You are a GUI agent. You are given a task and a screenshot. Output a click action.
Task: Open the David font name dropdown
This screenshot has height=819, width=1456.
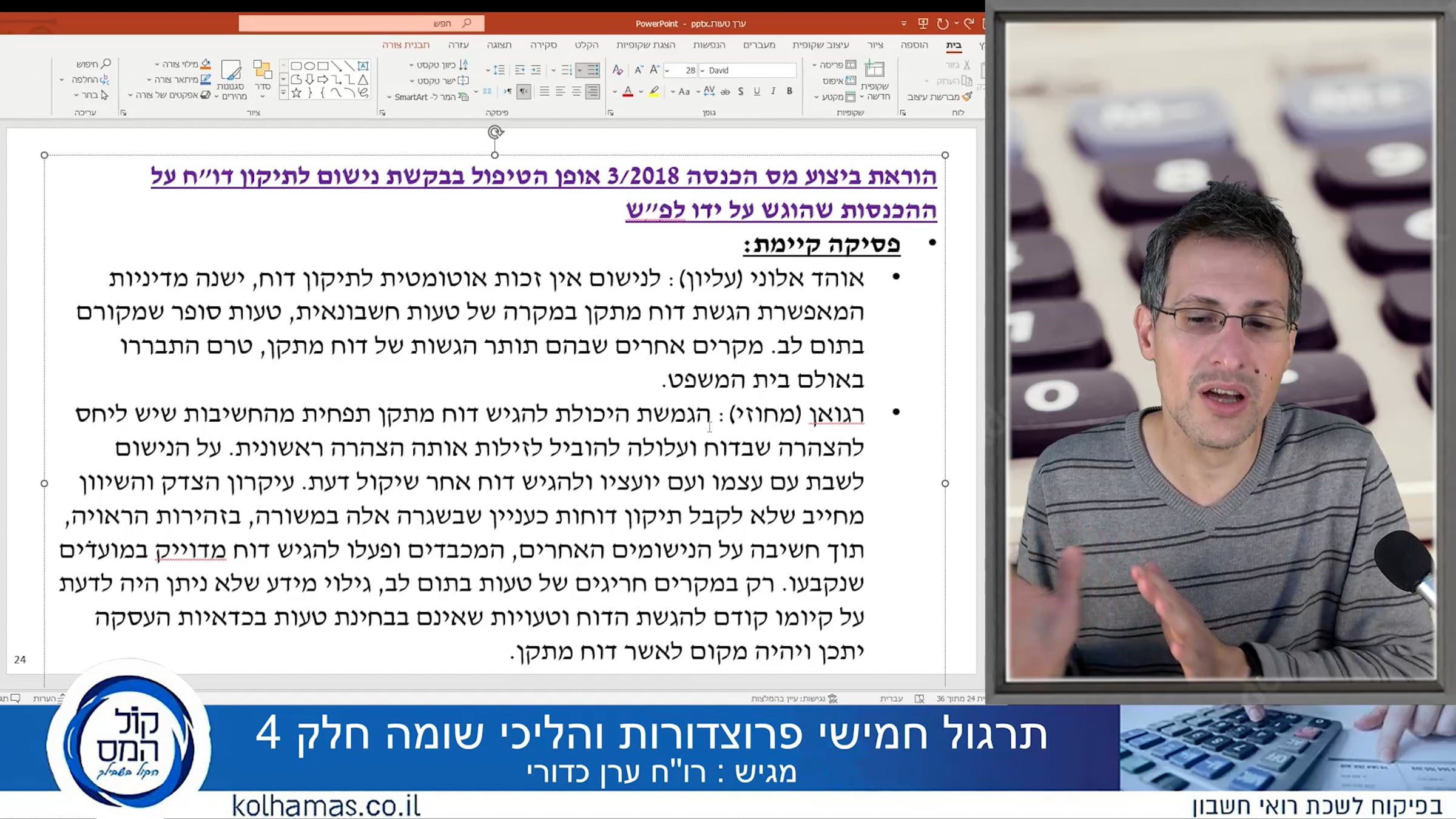pos(703,70)
